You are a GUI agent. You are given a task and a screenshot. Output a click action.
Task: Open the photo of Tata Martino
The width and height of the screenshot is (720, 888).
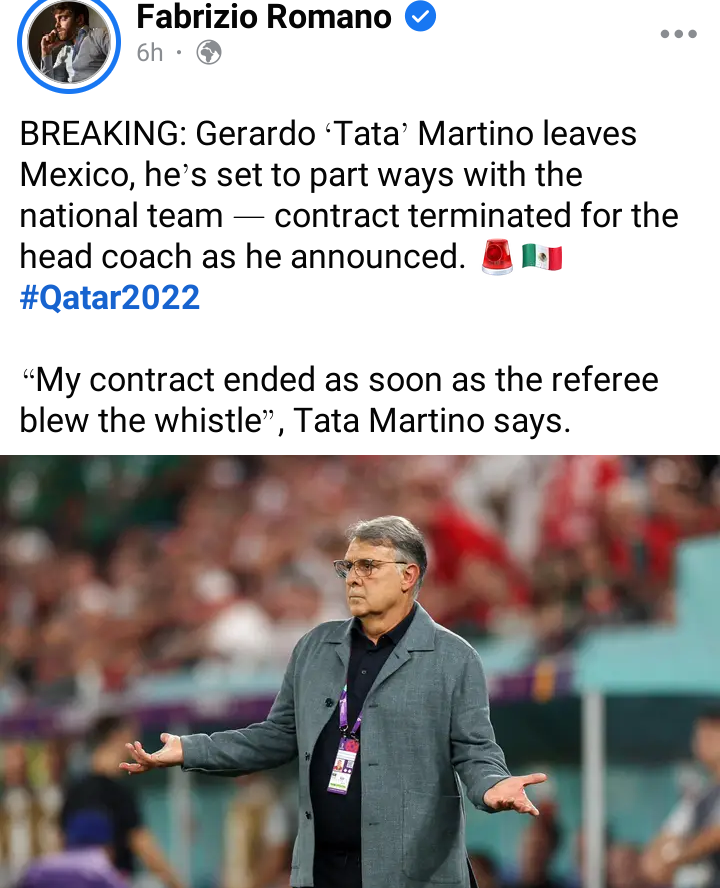click(360, 672)
